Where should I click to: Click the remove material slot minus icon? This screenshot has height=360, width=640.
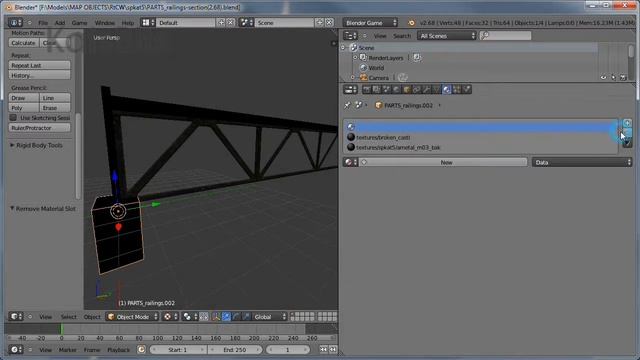pyautogui.click(x=627, y=133)
